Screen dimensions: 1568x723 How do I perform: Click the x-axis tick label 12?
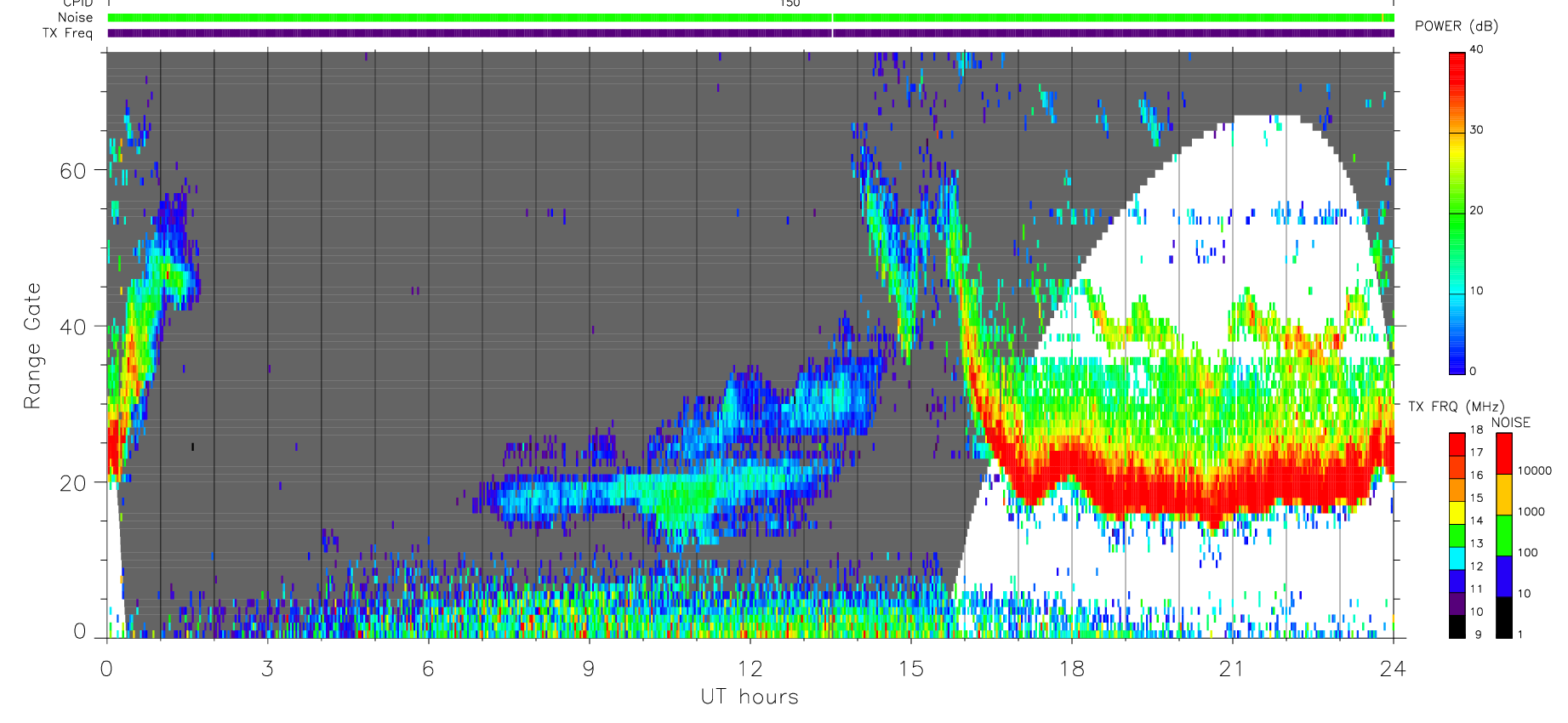coord(750,669)
